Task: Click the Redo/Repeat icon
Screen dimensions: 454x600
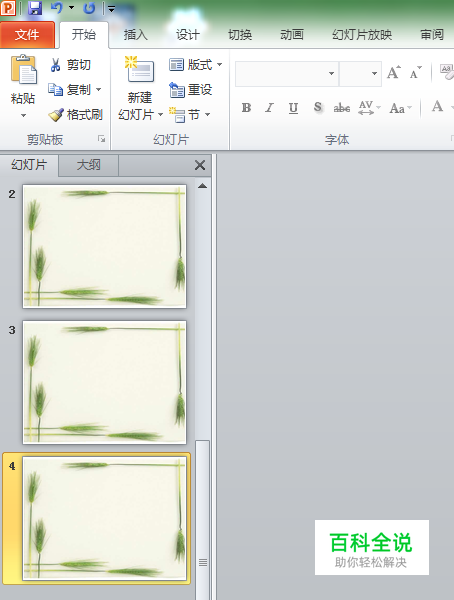Action: pyautogui.click(x=89, y=8)
